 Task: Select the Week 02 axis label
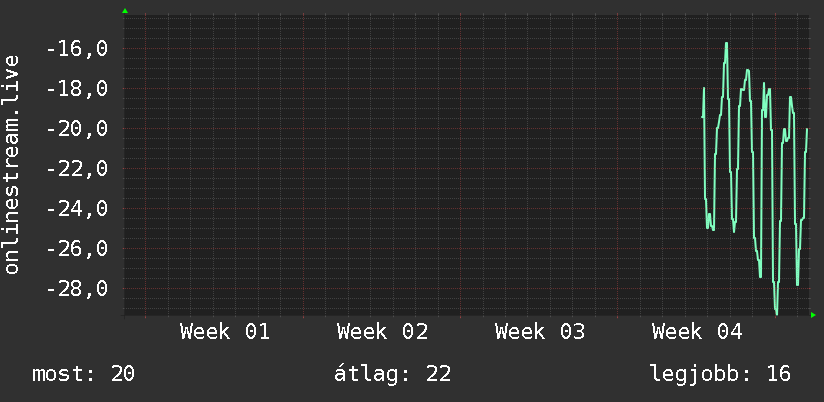coord(382,331)
